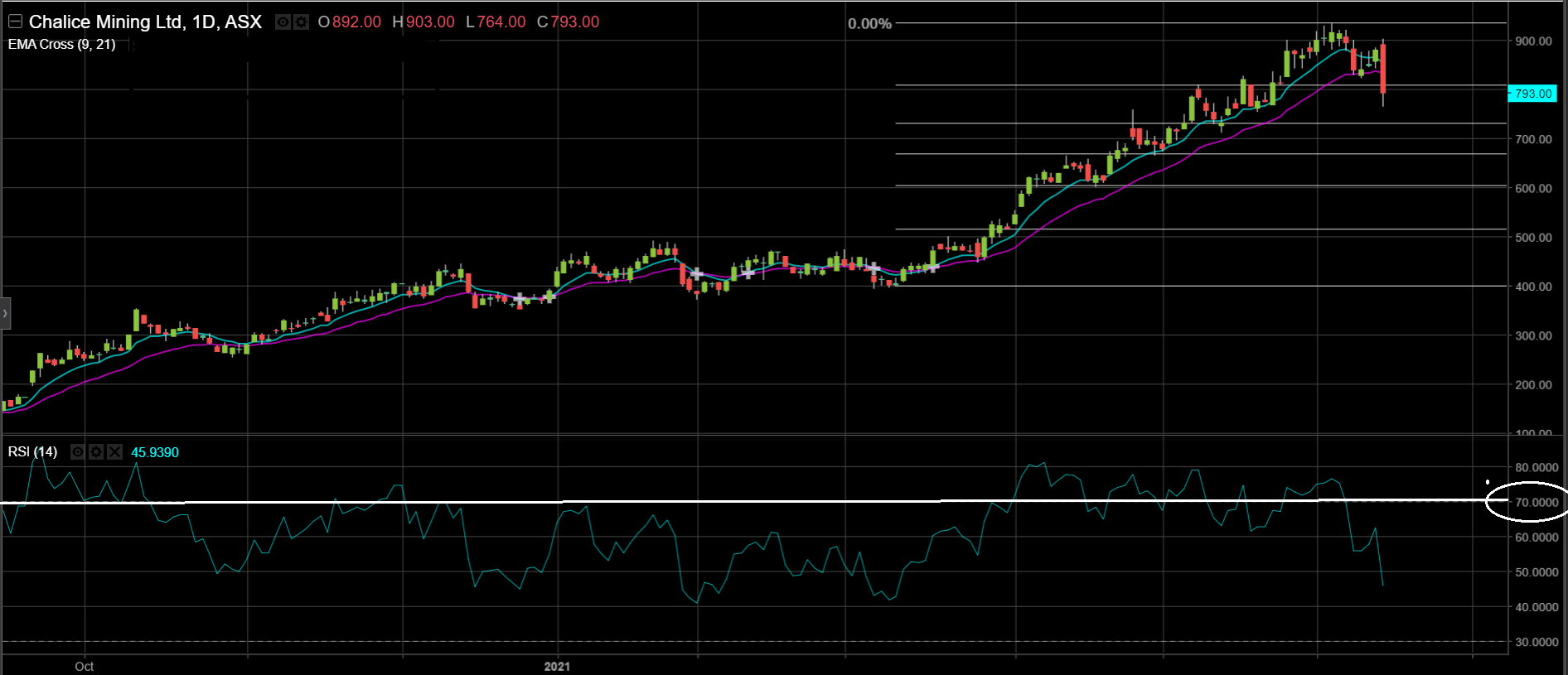Click the 30.0000 RSI axis label

1537,642
